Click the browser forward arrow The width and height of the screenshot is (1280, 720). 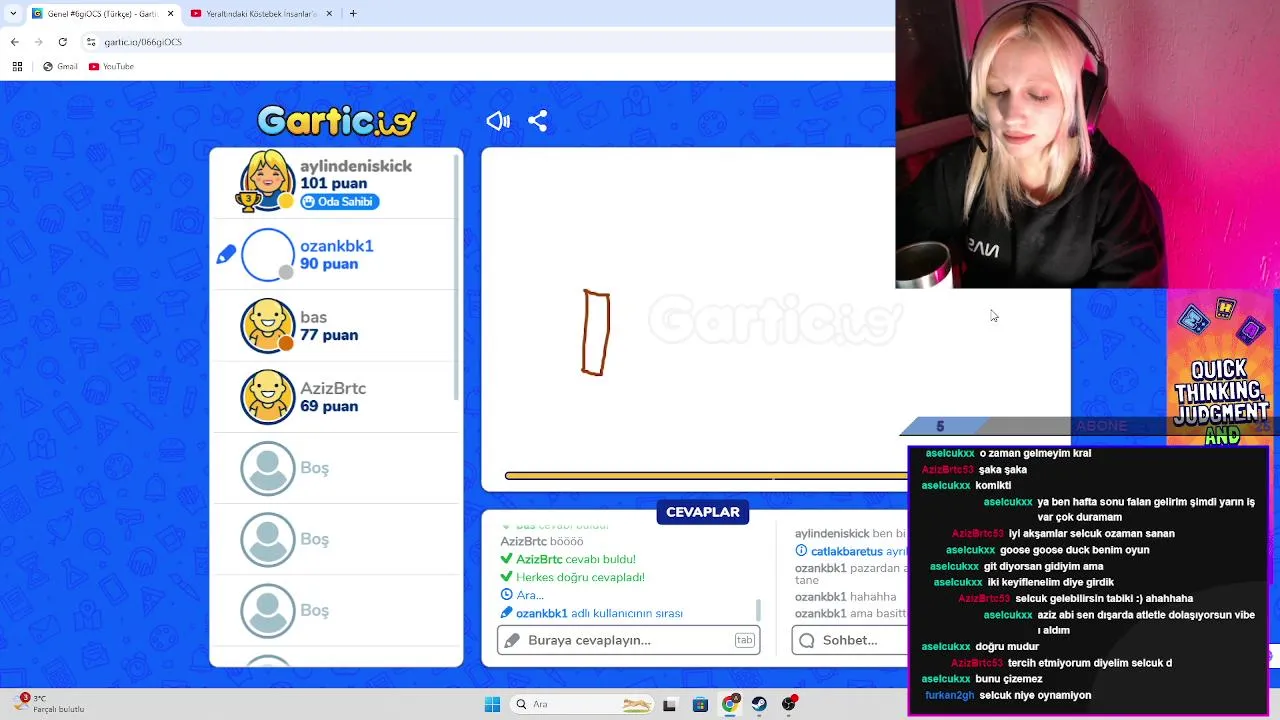(x=39, y=42)
